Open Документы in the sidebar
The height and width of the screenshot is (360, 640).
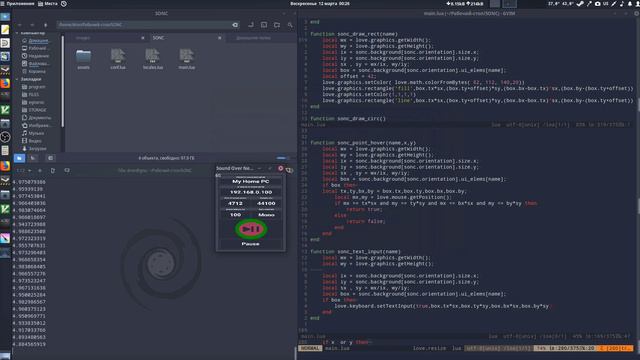coord(36,118)
